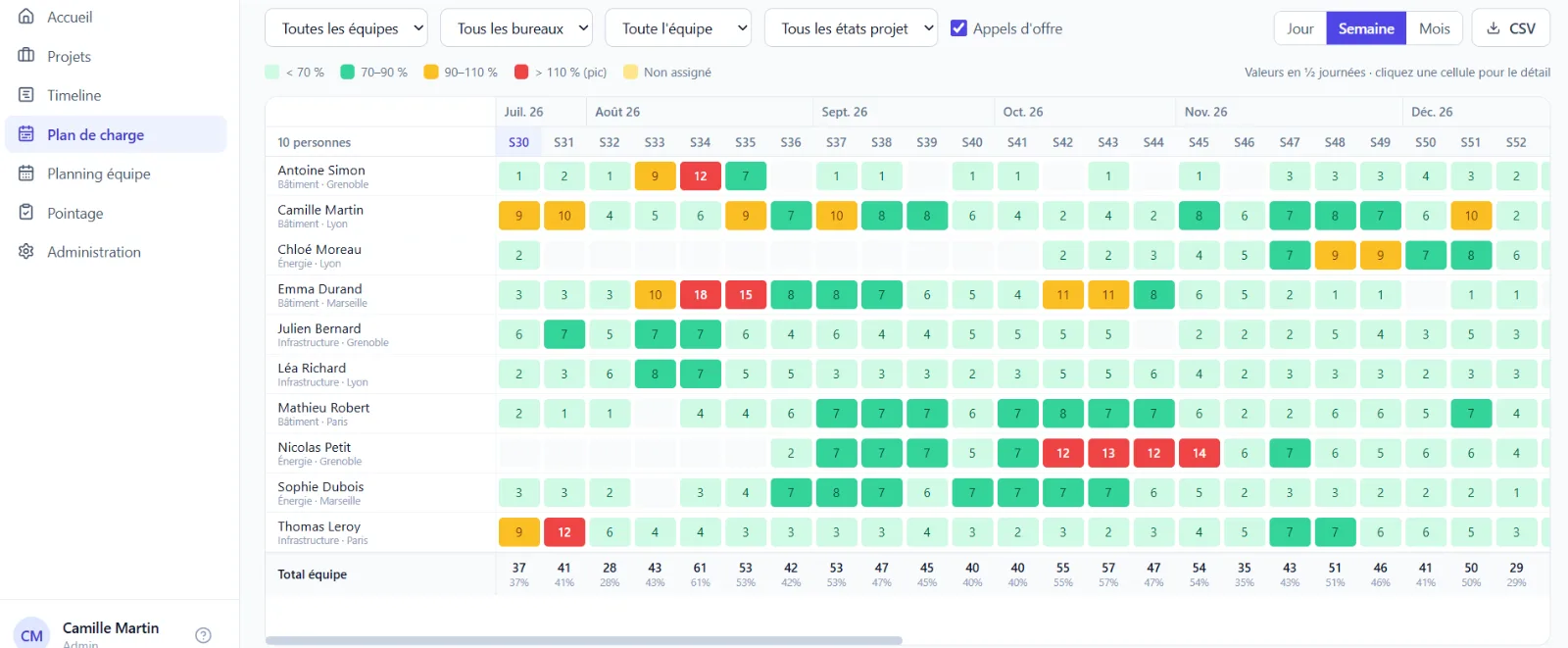The width and height of the screenshot is (1568, 648).
Task: Toggle the Appels d'offre checkbox
Action: [x=958, y=28]
